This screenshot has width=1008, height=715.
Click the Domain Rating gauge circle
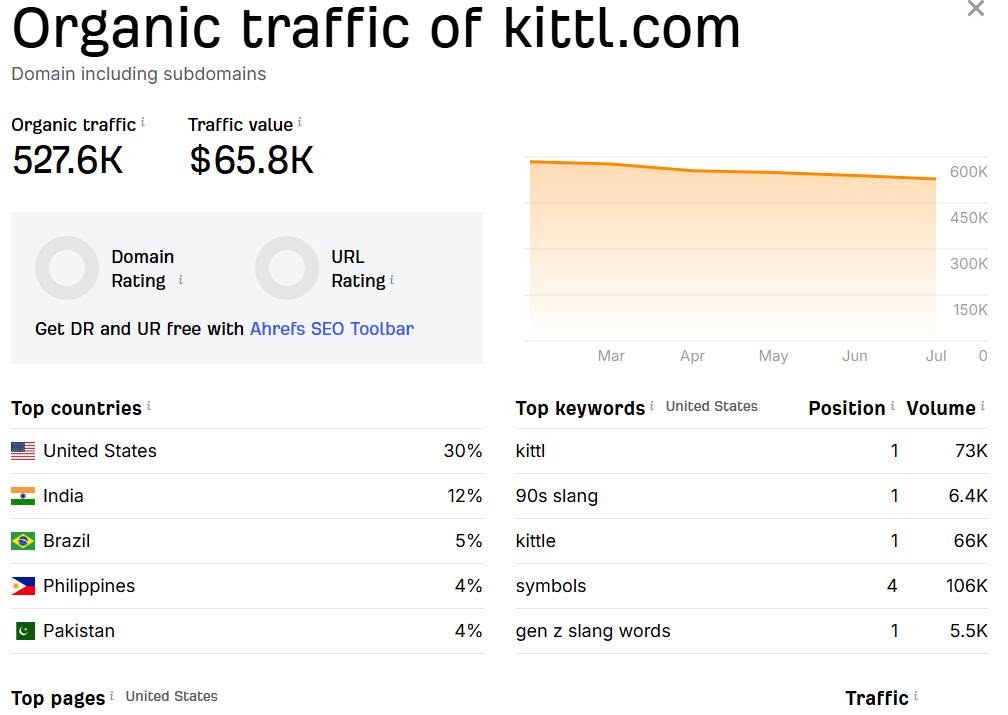coord(67,267)
